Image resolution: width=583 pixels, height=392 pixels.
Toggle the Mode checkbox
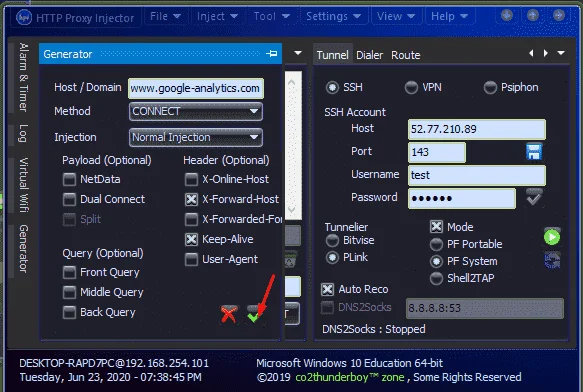point(436,227)
